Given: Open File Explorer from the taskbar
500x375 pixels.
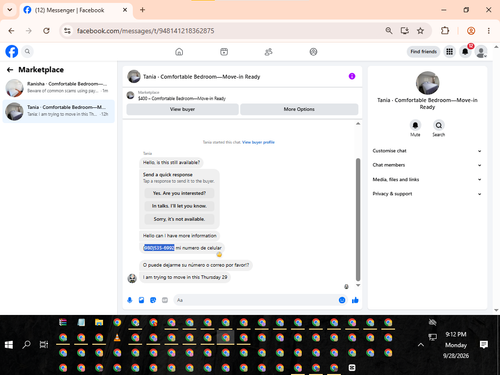Looking at the screenshot, I should 99,322.
